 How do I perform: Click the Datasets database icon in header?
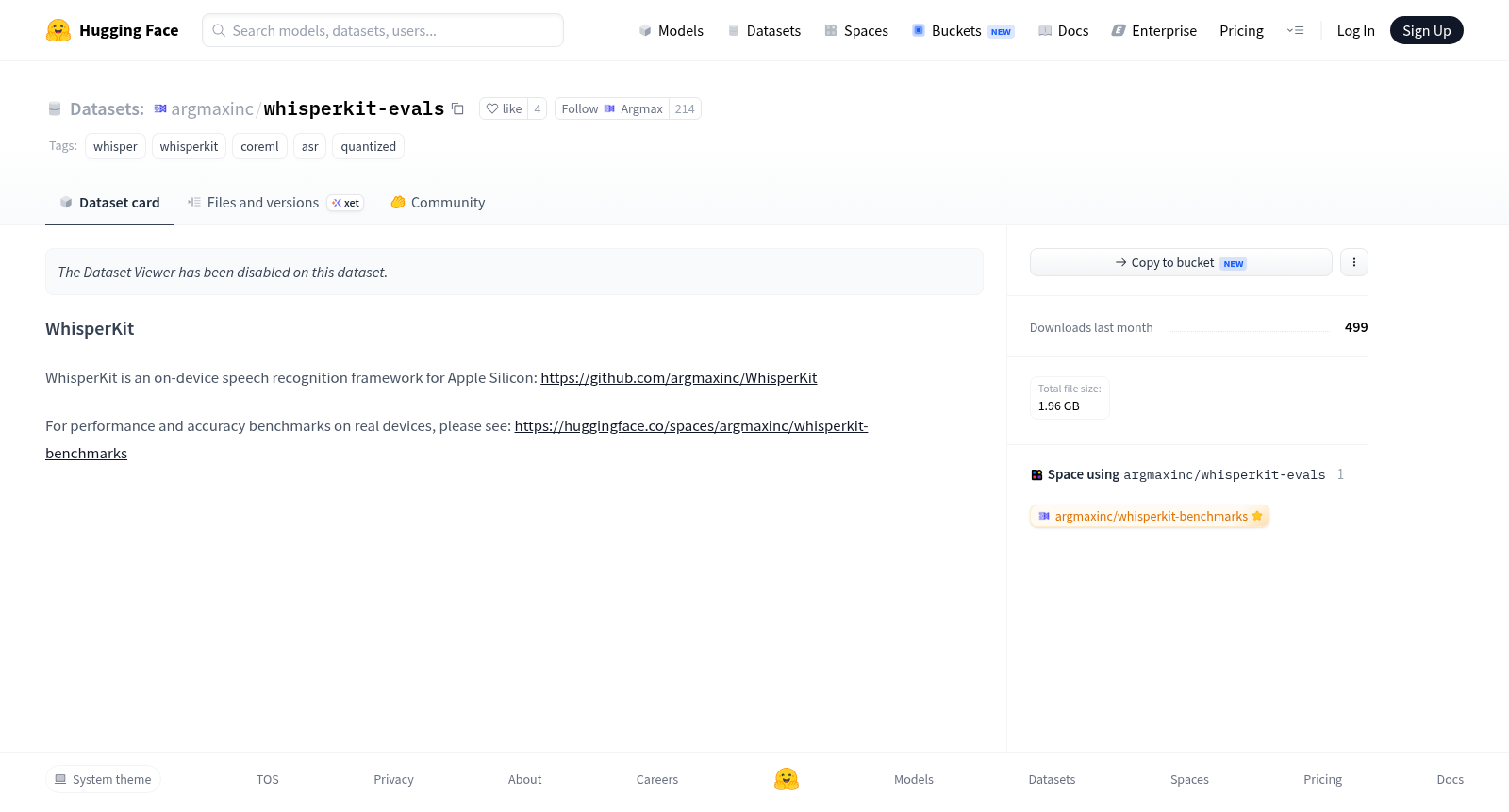[x=55, y=108]
